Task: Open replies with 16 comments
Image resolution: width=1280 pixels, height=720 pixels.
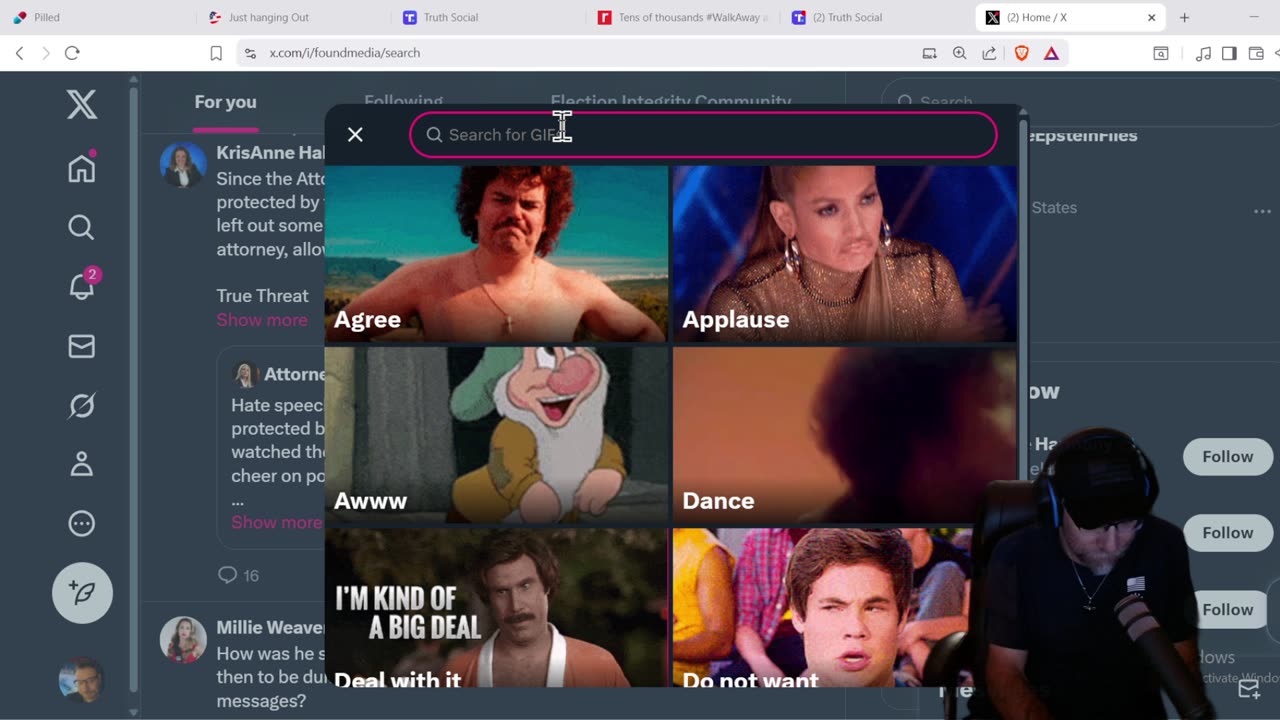Action: (x=238, y=575)
